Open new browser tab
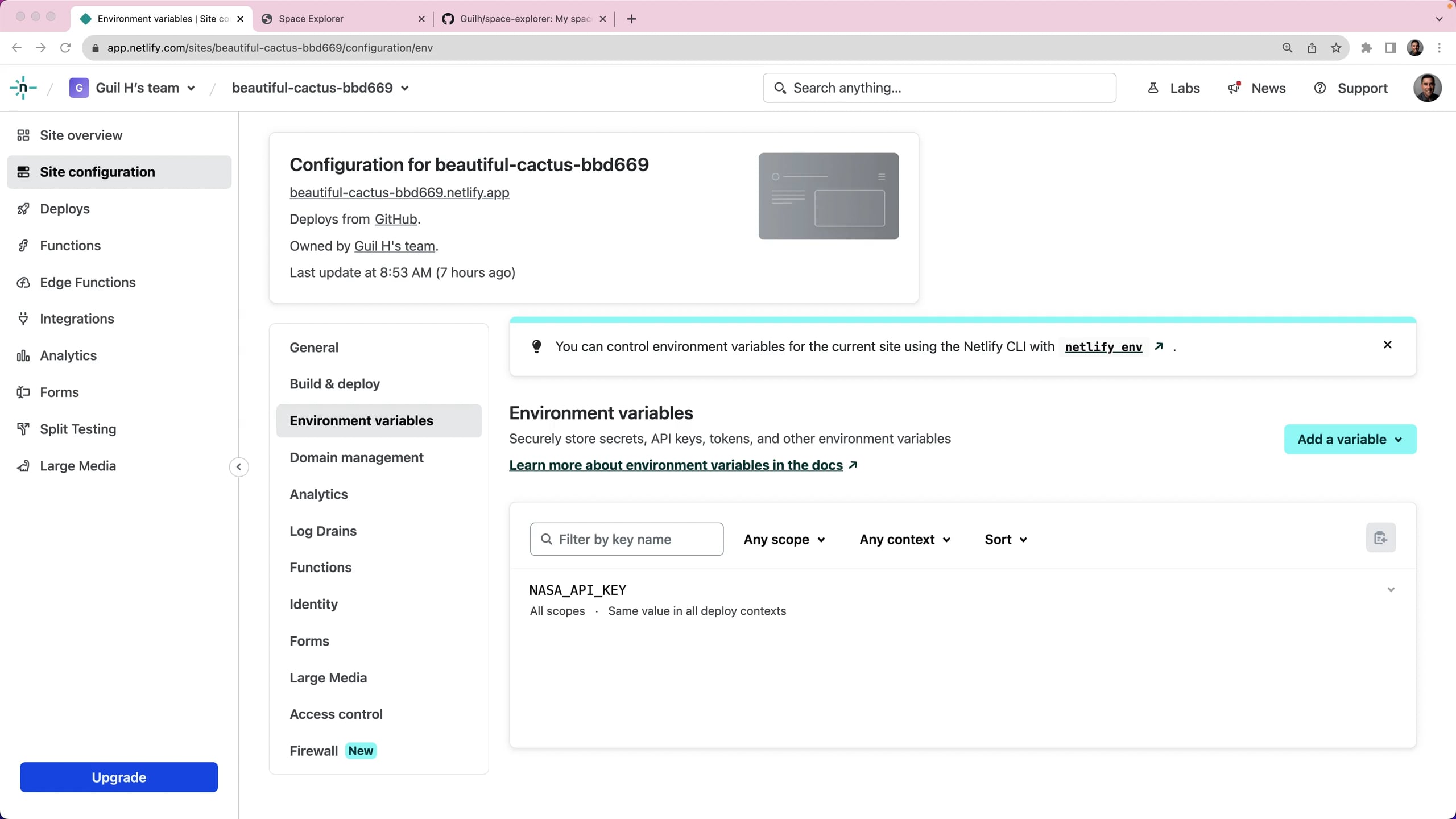 [x=631, y=19]
